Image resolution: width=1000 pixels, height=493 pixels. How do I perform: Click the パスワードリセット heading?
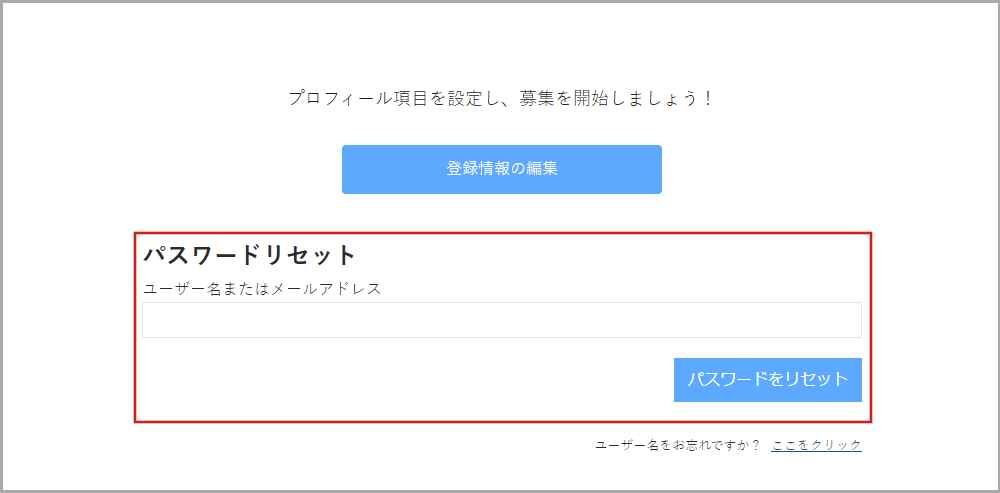[x=249, y=255]
